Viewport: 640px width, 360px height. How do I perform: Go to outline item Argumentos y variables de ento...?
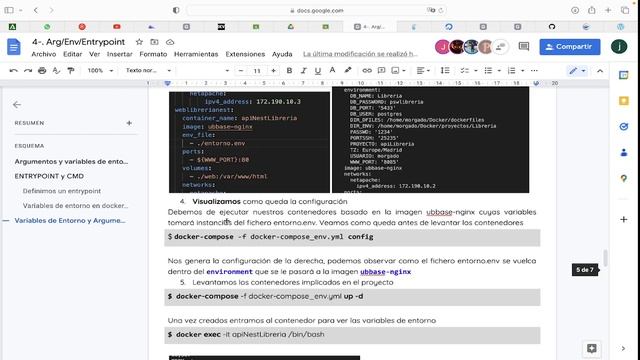(x=71, y=161)
